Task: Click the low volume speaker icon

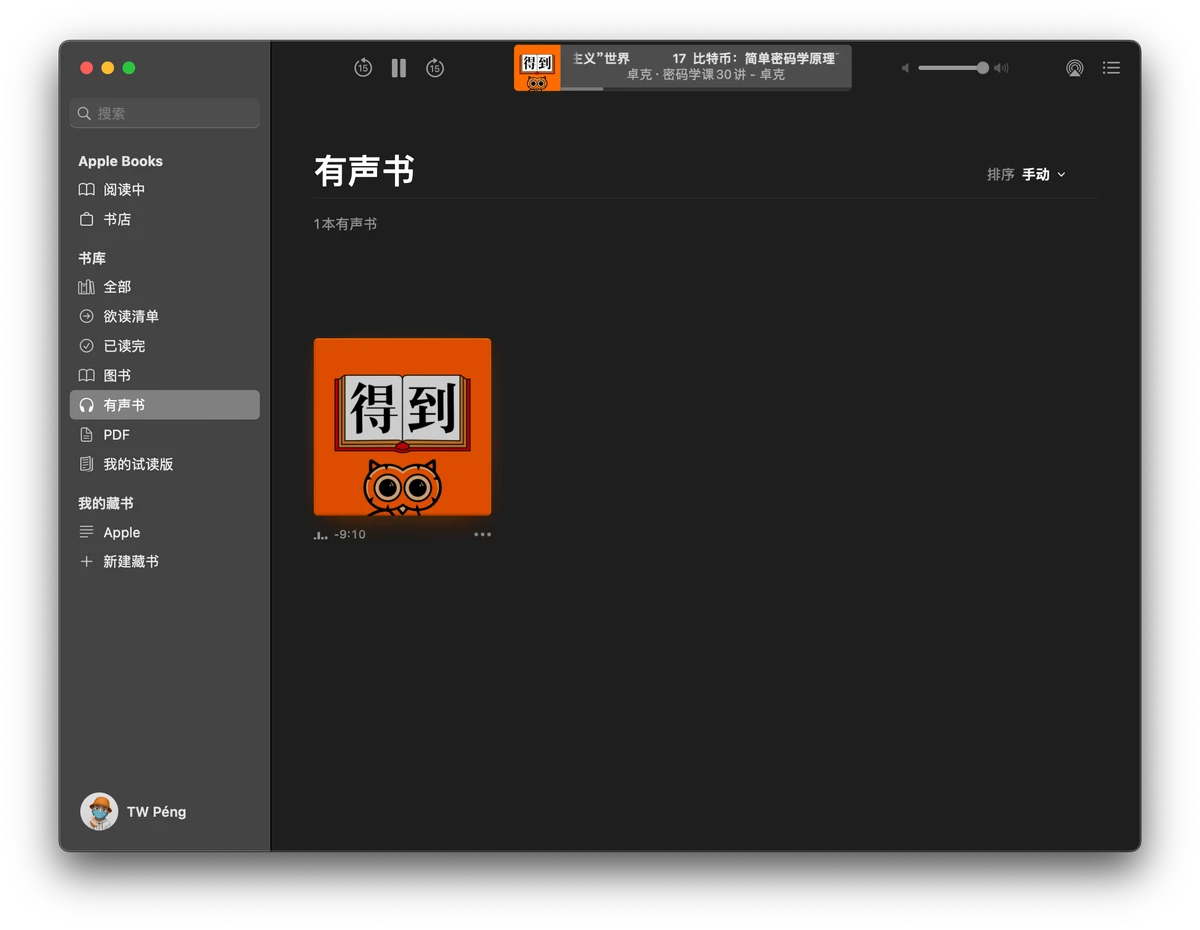Action: [905, 68]
